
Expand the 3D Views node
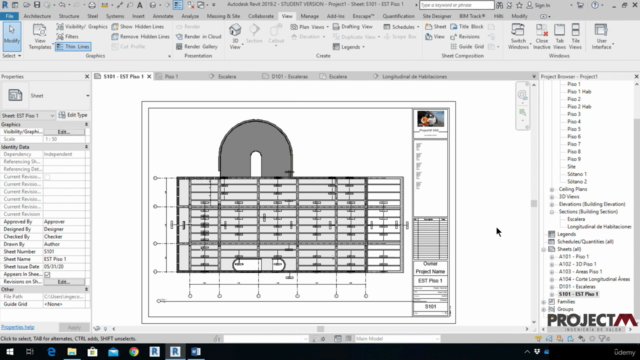(552, 197)
